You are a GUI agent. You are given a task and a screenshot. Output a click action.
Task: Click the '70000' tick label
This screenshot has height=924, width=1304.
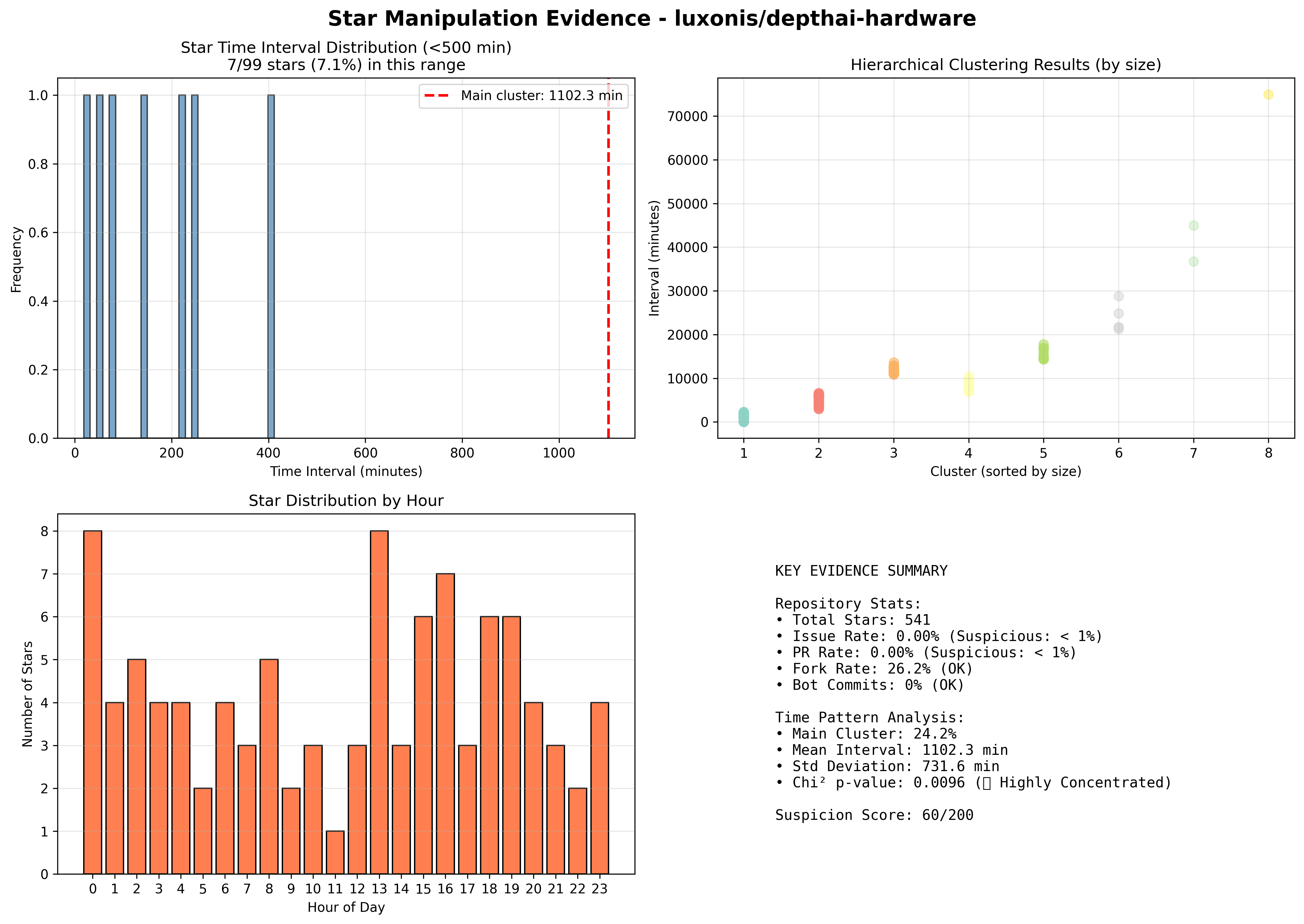687,117
